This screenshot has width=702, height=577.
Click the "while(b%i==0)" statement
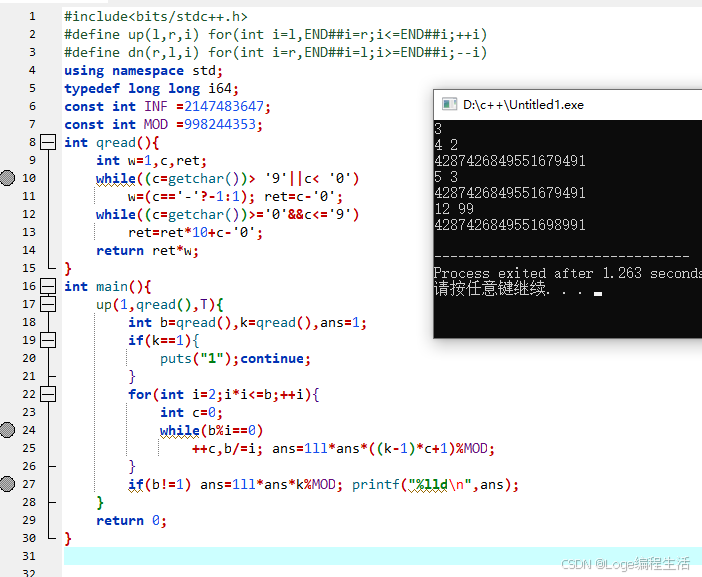point(211,431)
